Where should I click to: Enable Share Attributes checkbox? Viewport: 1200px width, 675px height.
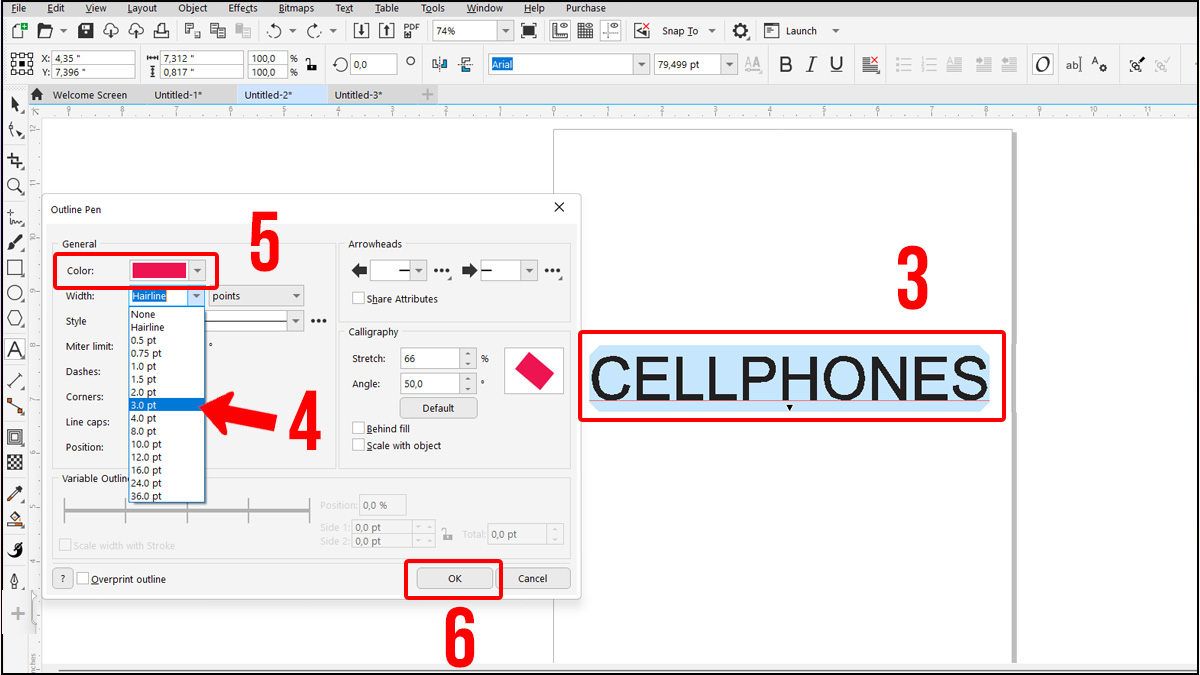[x=358, y=299]
